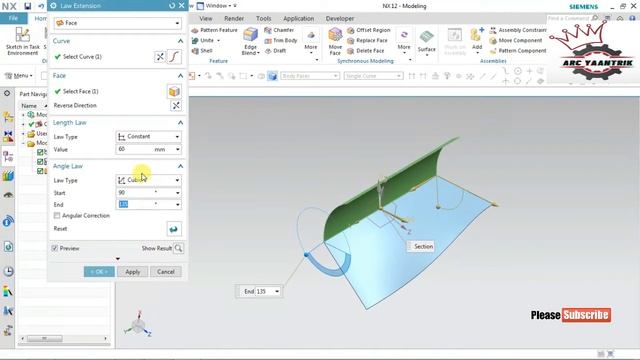Open the on-screen End 135 dropdown
This screenshot has width=640, height=360.
pyautogui.click(x=277, y=291)
